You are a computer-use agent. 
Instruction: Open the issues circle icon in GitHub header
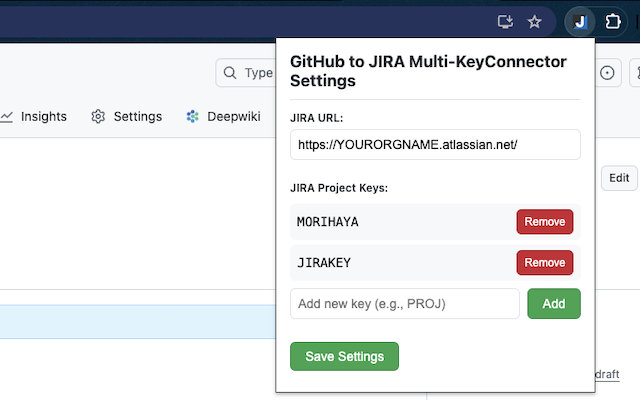607,73
